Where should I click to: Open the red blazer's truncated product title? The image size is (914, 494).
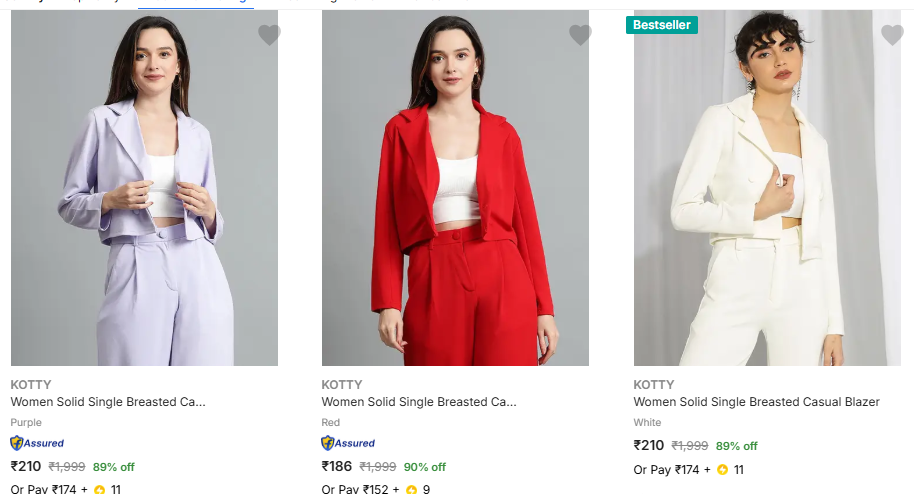(x=419, y=402)
